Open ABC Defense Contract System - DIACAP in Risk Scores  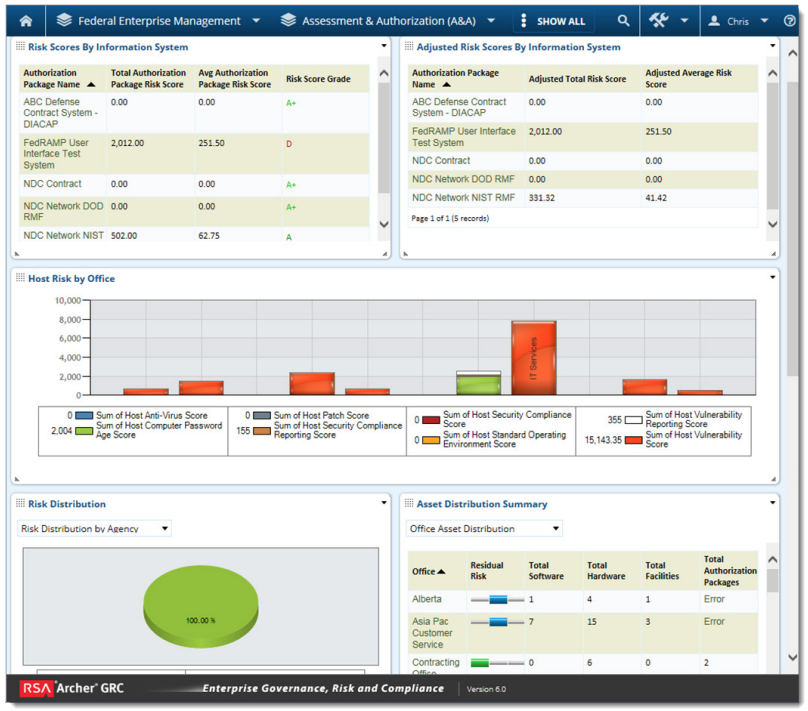pos(60,113)
